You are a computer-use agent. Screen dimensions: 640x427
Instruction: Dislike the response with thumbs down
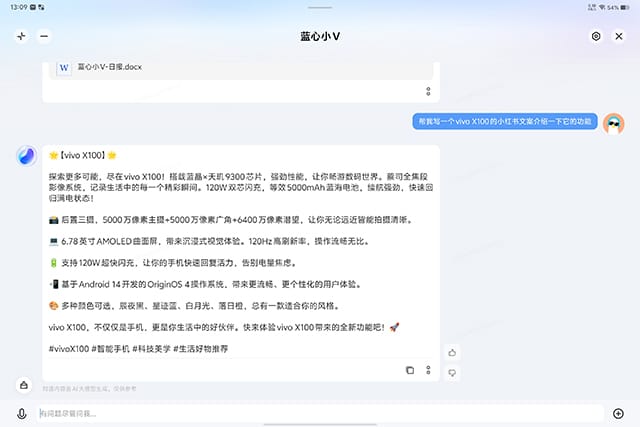point(452,372)
